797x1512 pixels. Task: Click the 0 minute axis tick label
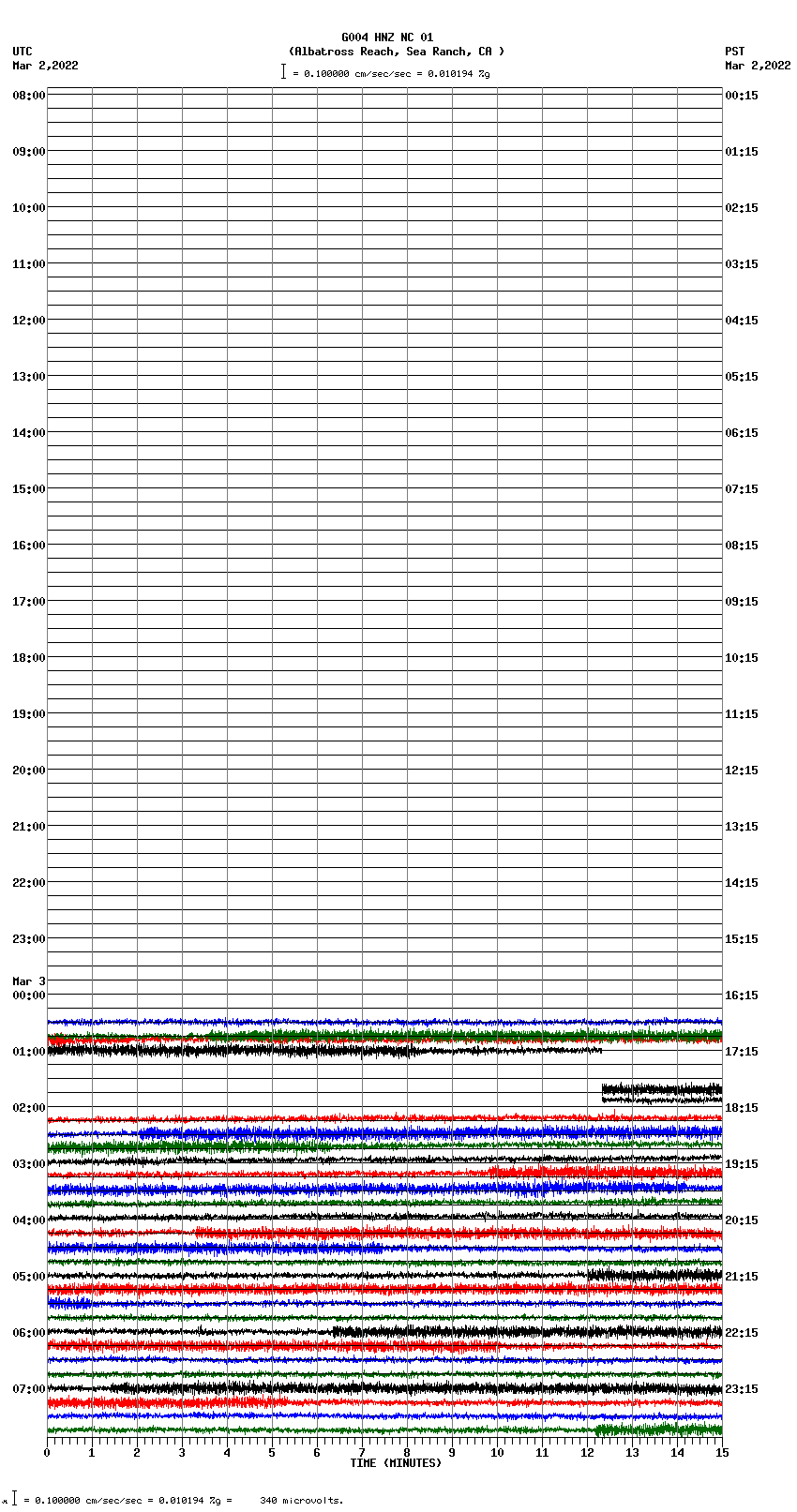pyautogui.click(x=47, y=1453)
